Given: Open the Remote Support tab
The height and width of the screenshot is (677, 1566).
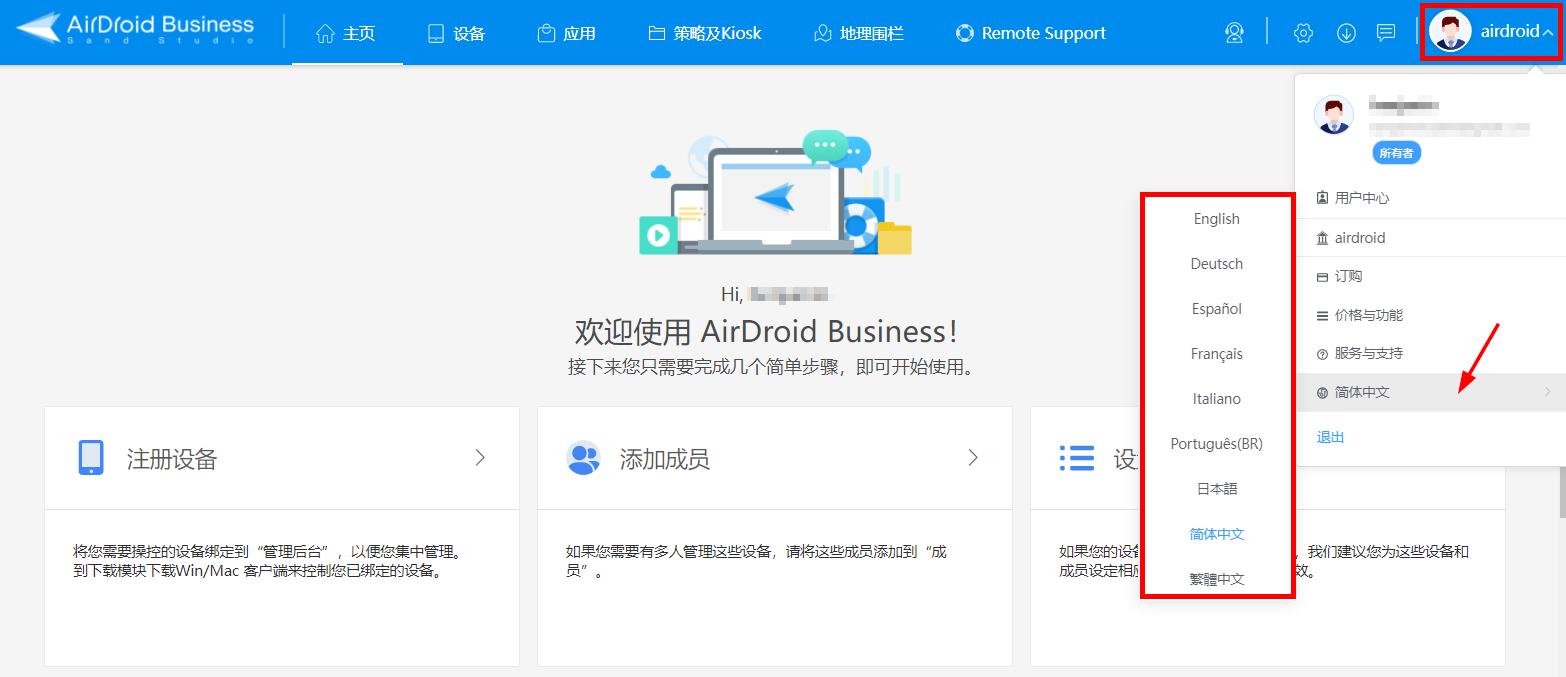Looking at the screenshot, I should (x=1031, y=33).
